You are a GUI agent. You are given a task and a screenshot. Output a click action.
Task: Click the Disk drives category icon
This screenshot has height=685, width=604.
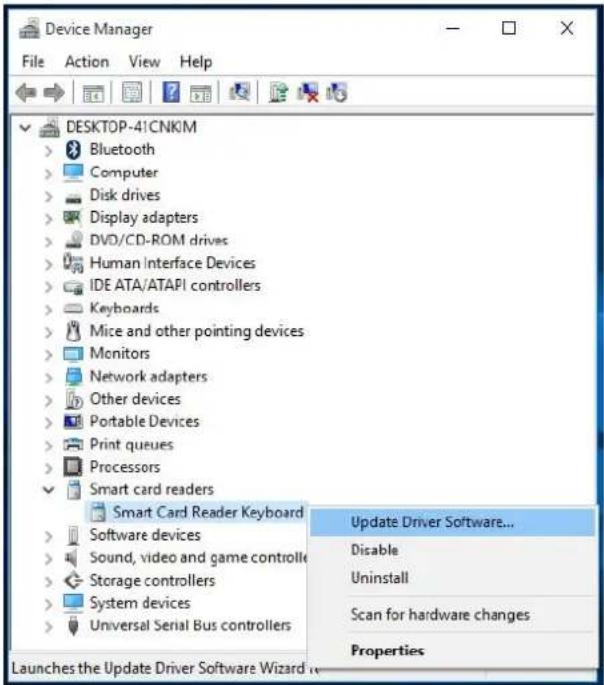point(73,199)
